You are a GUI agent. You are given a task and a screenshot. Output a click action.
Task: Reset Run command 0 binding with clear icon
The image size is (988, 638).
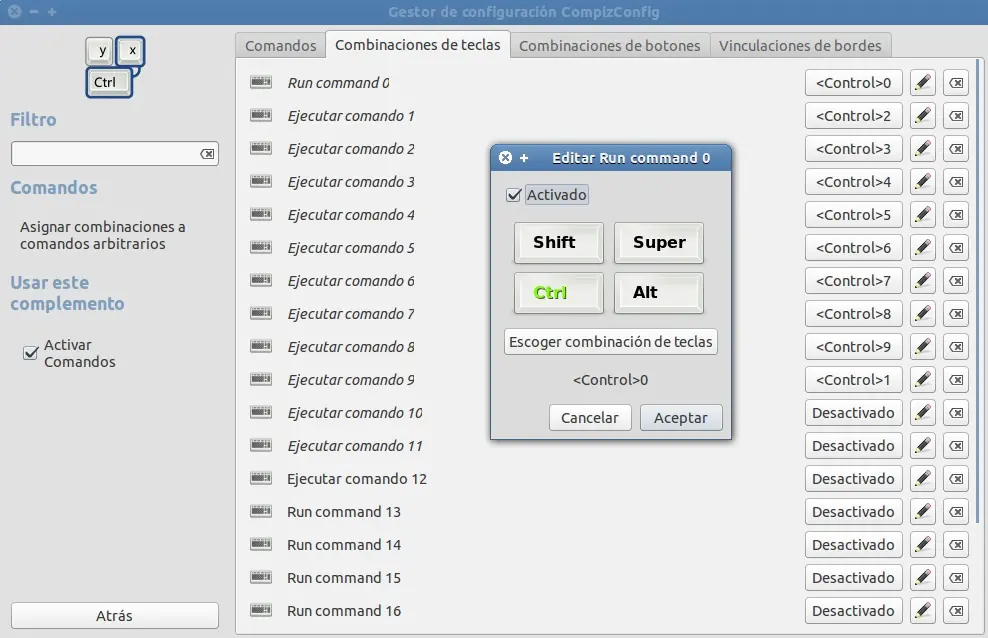tap(956, 83)
